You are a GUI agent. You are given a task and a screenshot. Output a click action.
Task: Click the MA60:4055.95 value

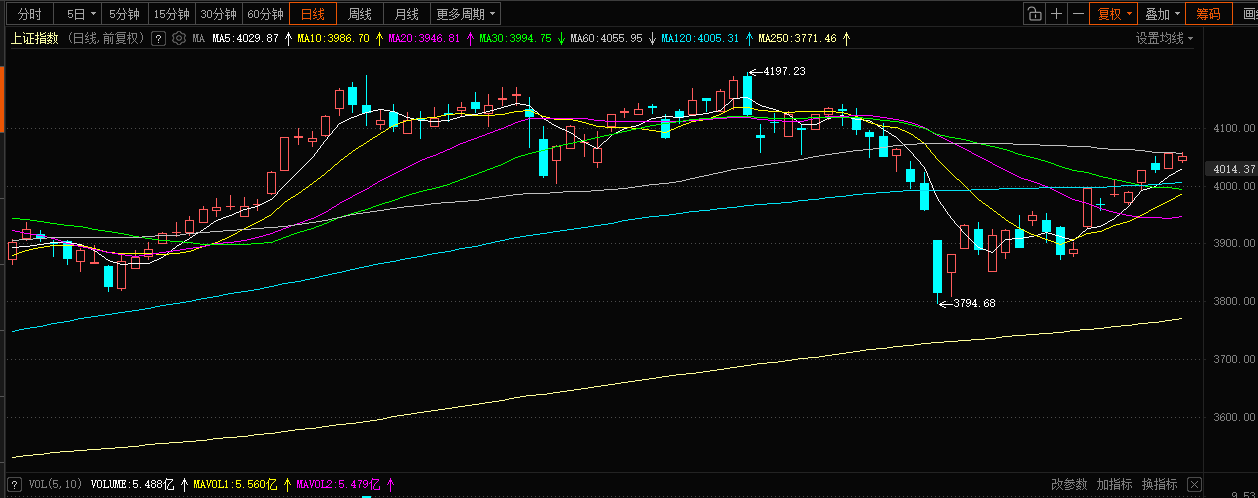click(x=606, y=38)
